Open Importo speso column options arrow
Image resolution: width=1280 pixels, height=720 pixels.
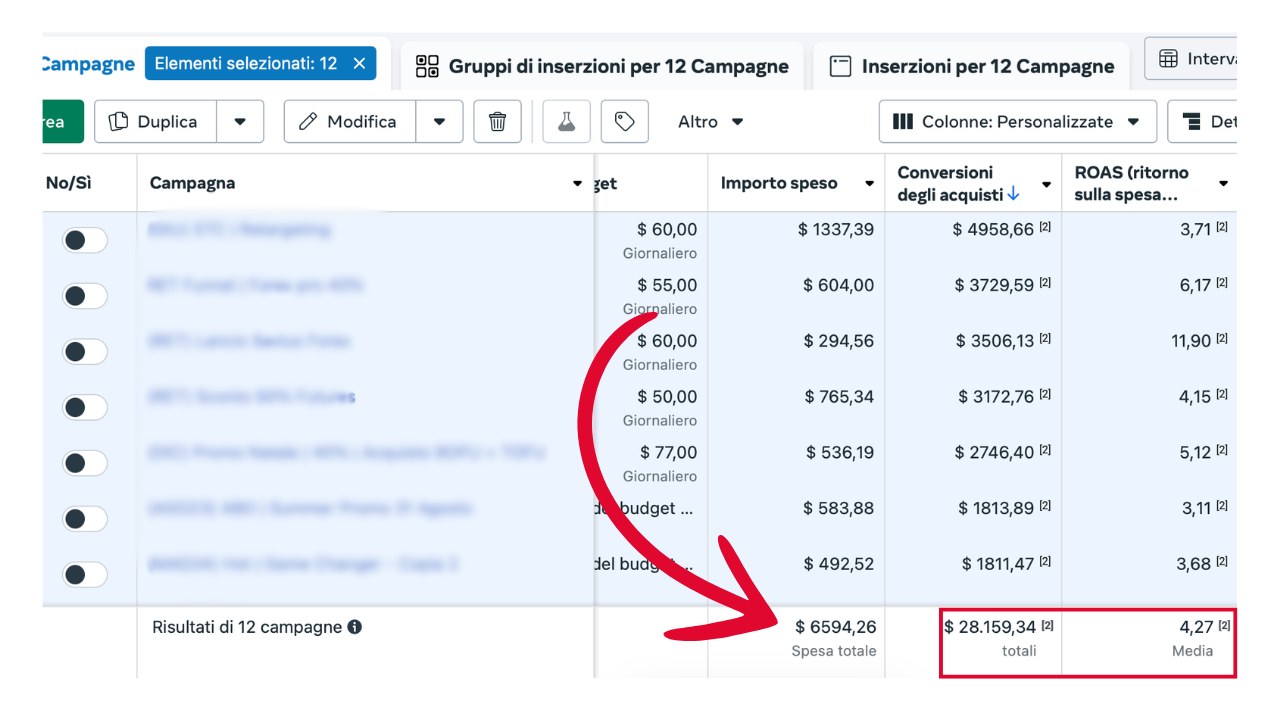coord(869,184)
